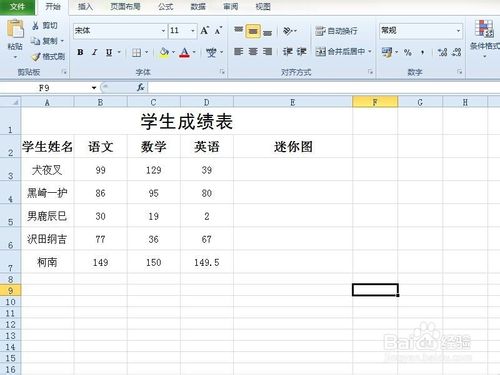
Task: Open clipboard group dialog launcher
Action: pos(64,72)
